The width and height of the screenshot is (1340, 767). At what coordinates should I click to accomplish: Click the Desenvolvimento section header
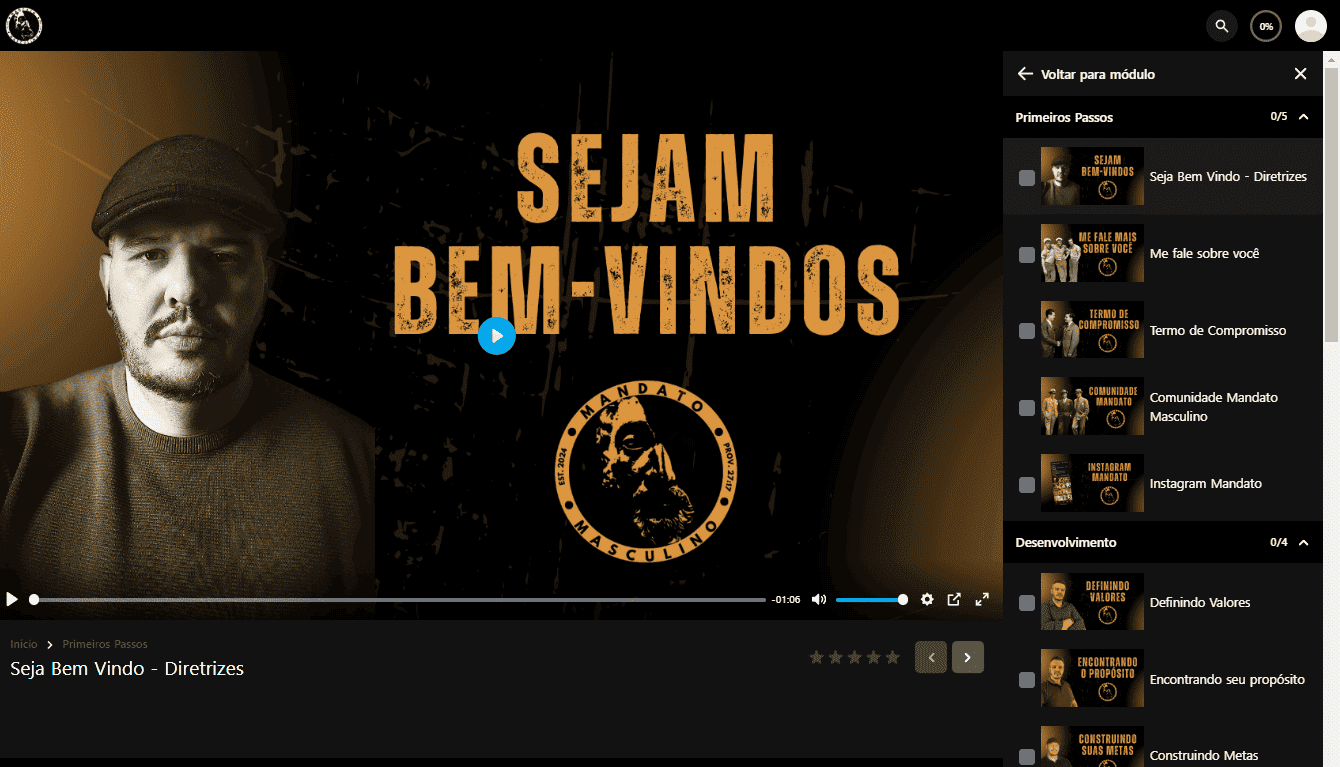[1163, 542]
